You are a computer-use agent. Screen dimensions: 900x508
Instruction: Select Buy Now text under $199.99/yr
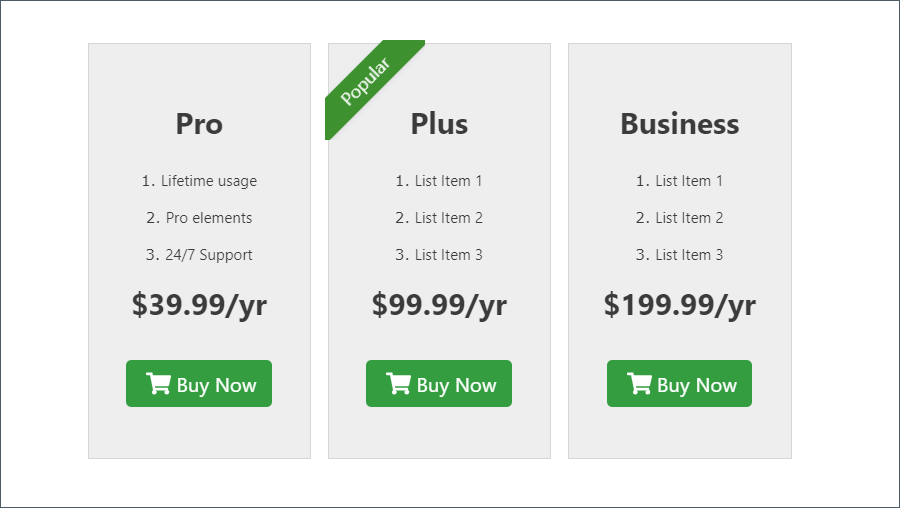click(x=697, y=385)
